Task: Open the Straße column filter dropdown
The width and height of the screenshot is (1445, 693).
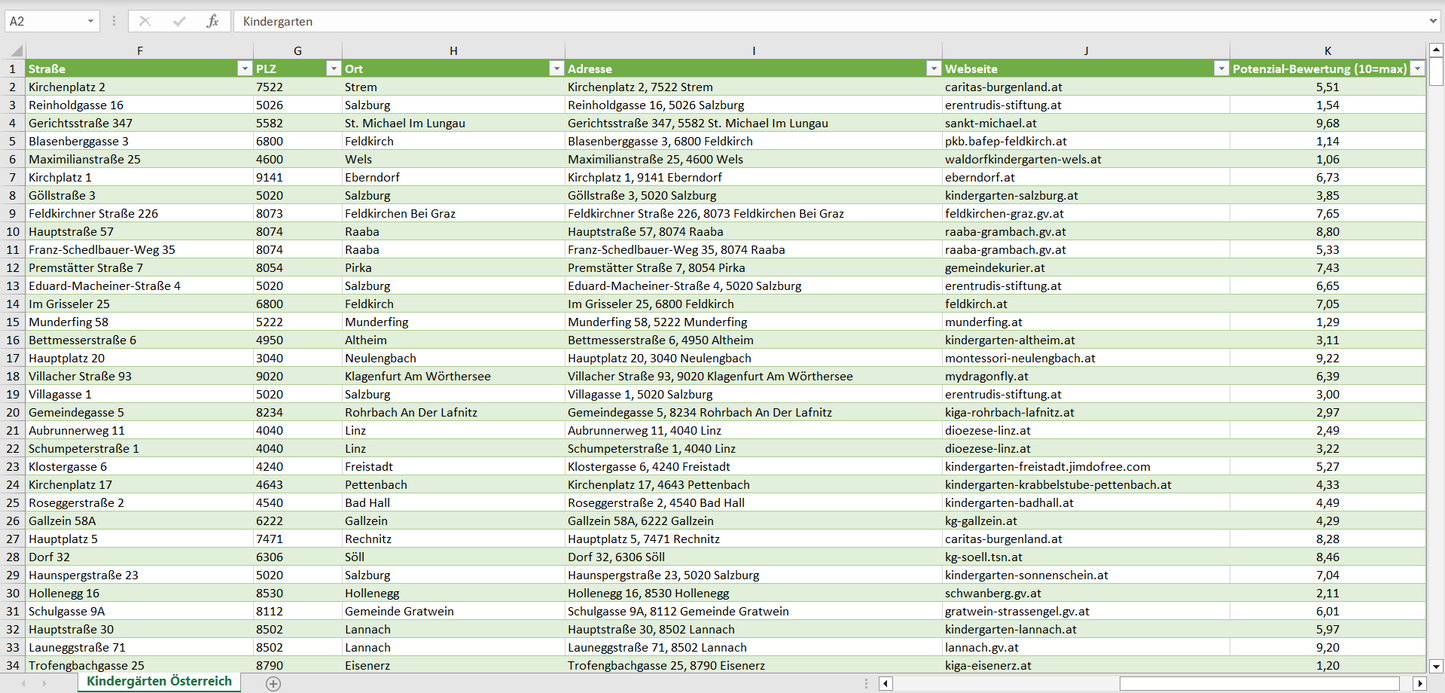Action: [244, 69]
